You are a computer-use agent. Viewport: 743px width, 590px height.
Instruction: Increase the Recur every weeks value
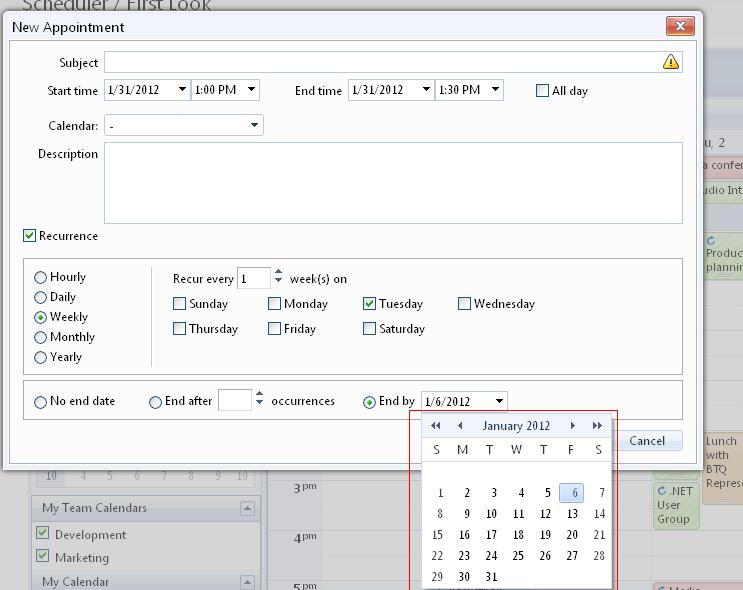[279, 272]
